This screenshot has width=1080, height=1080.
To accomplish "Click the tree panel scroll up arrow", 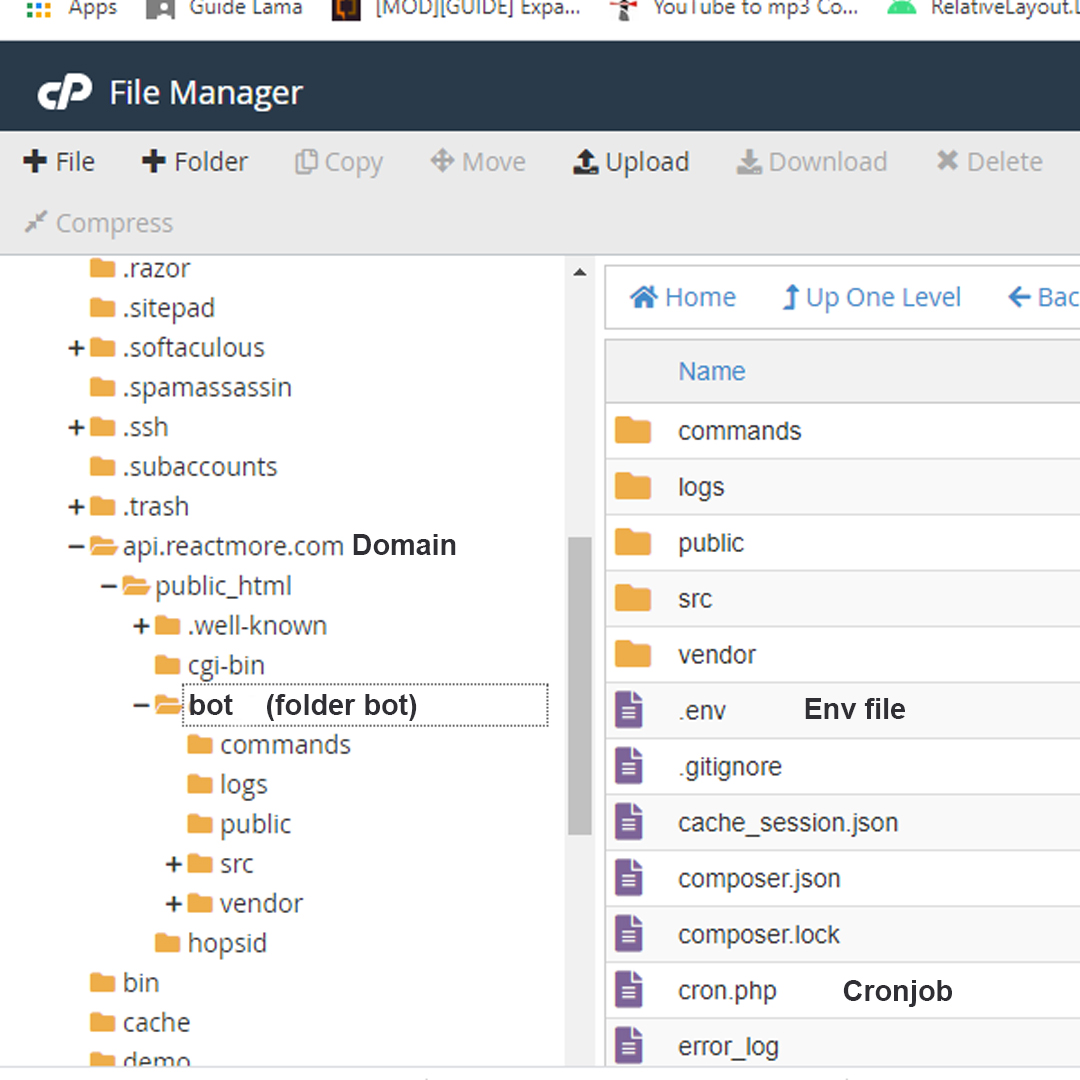I will [x=579, y=272].
